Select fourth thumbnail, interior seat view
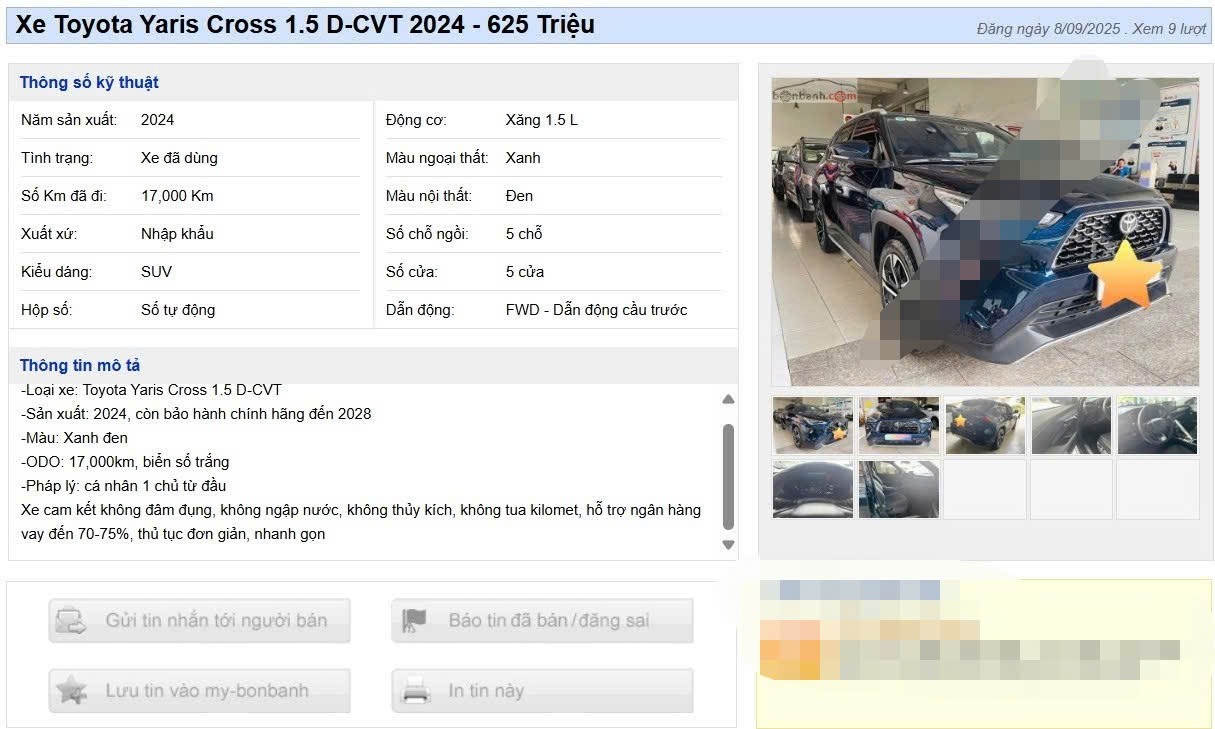 pos(1071,425)
